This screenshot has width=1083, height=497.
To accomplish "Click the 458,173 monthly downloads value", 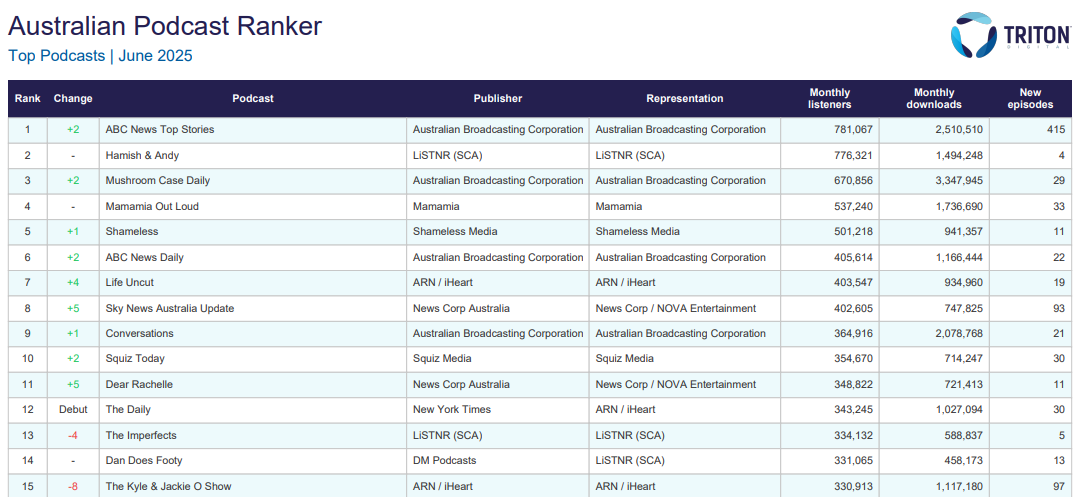I will [x=964, y=460].
